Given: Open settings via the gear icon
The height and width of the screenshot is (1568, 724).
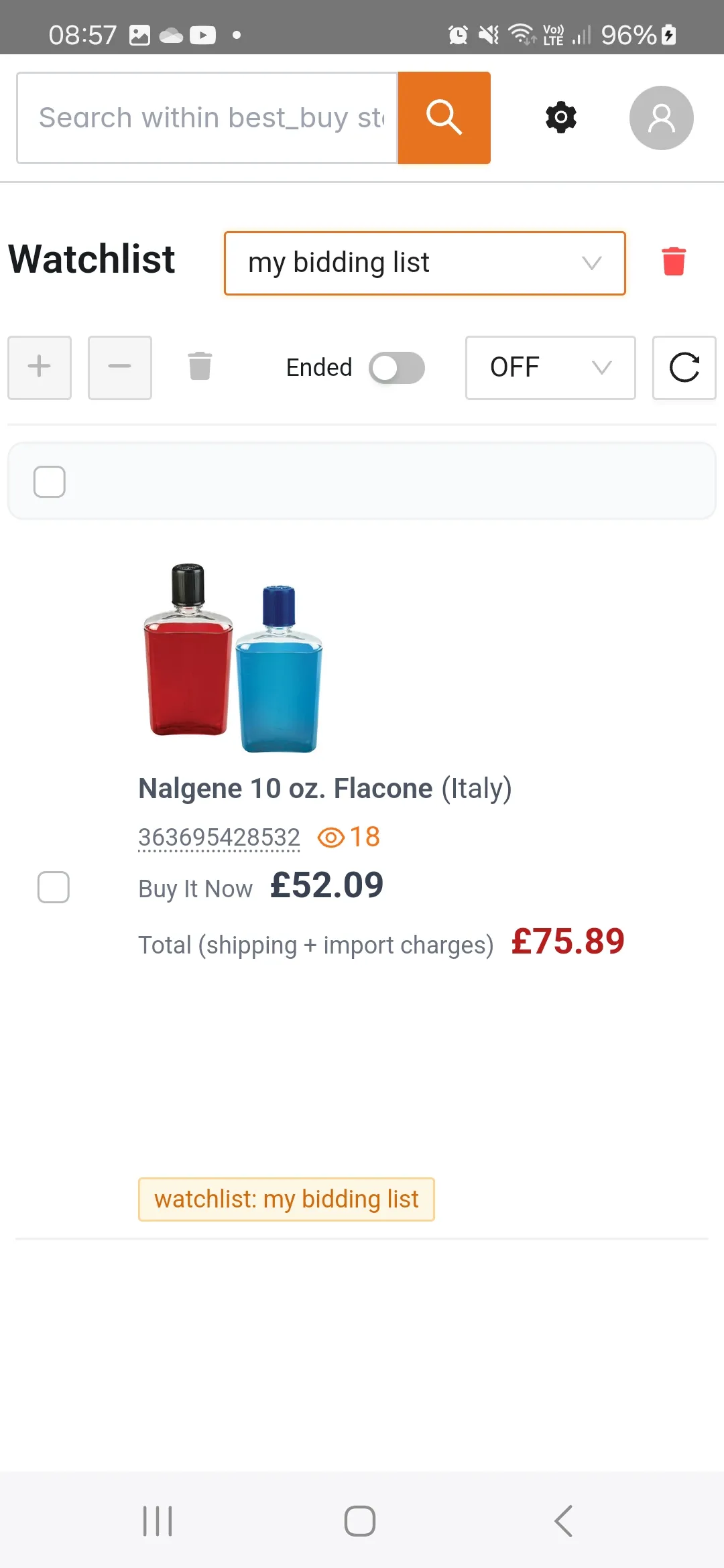Looking at the screenshot, I should pyautogui.click(x=561, y=118).
